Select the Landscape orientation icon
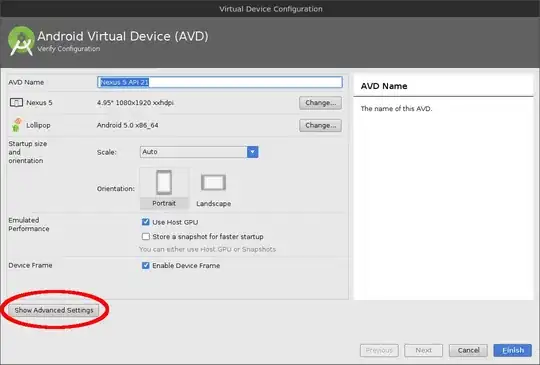 (214, 182)
